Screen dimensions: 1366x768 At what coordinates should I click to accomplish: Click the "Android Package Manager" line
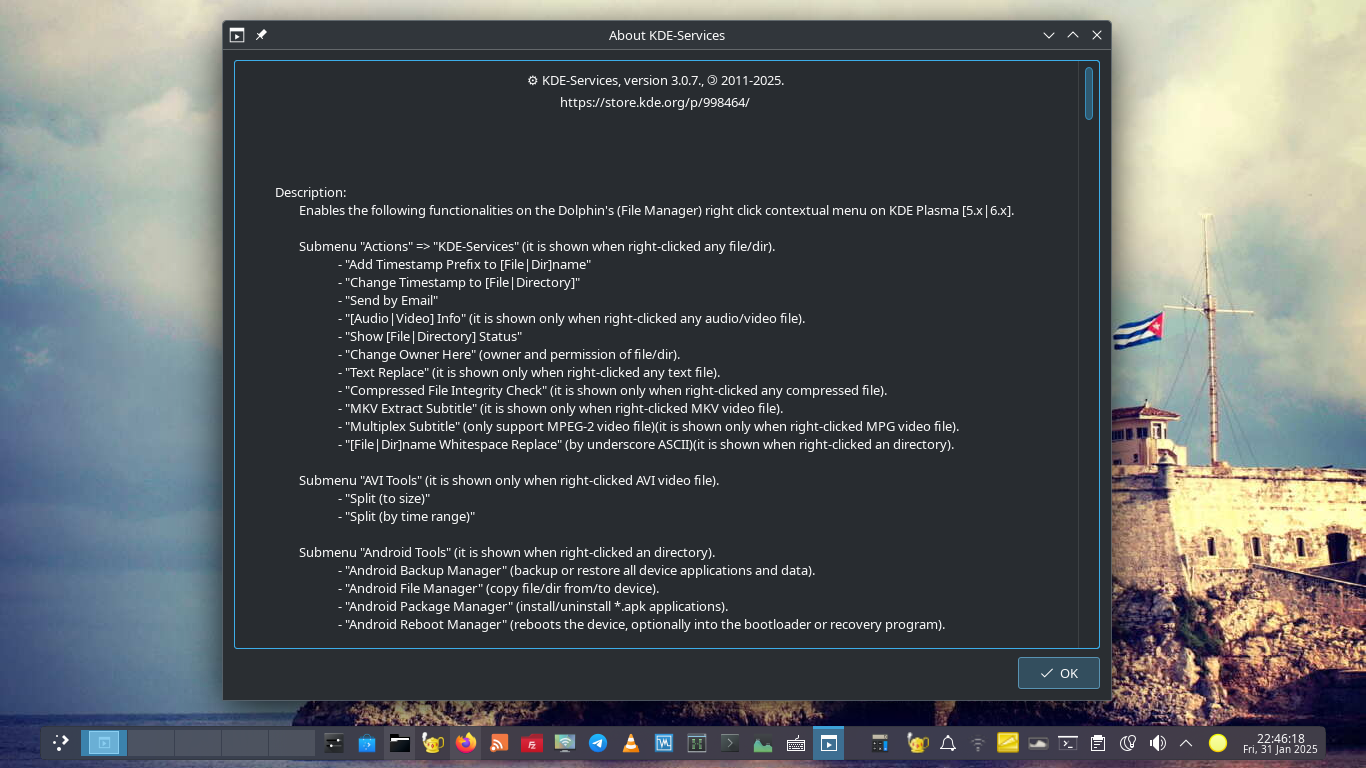pyautogui.click(x=533, y=606)
